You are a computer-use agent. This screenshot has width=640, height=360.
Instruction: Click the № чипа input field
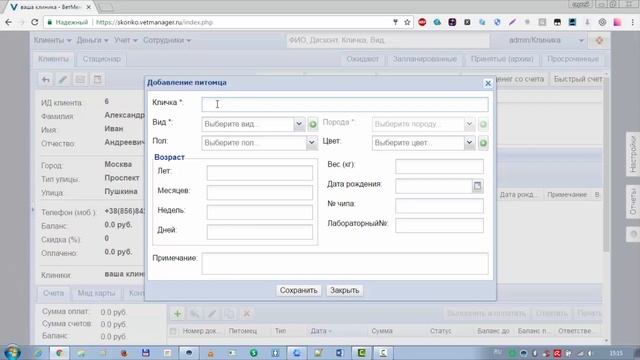[x=439, y=206]
